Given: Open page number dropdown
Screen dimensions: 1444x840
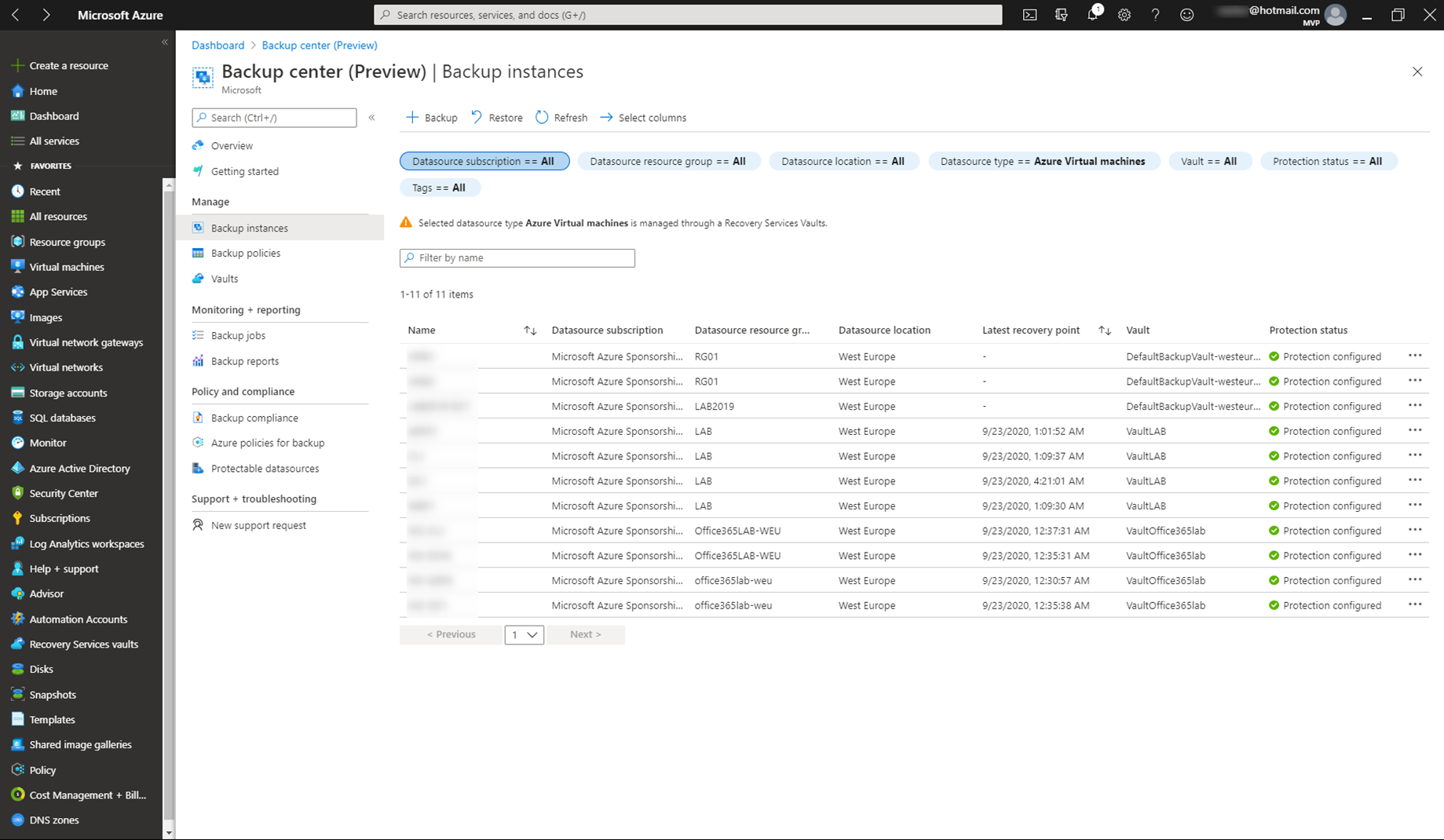Looking at the screenshot, I should [x=524, y=634].
